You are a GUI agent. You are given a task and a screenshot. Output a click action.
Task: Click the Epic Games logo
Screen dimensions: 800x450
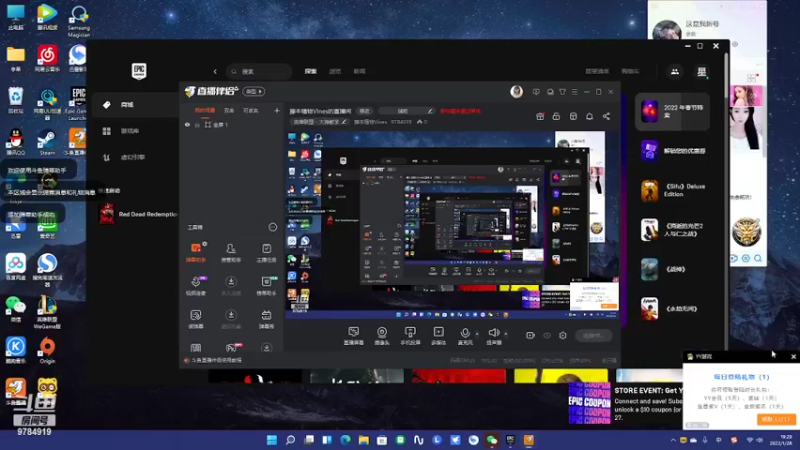pos(139,71)
